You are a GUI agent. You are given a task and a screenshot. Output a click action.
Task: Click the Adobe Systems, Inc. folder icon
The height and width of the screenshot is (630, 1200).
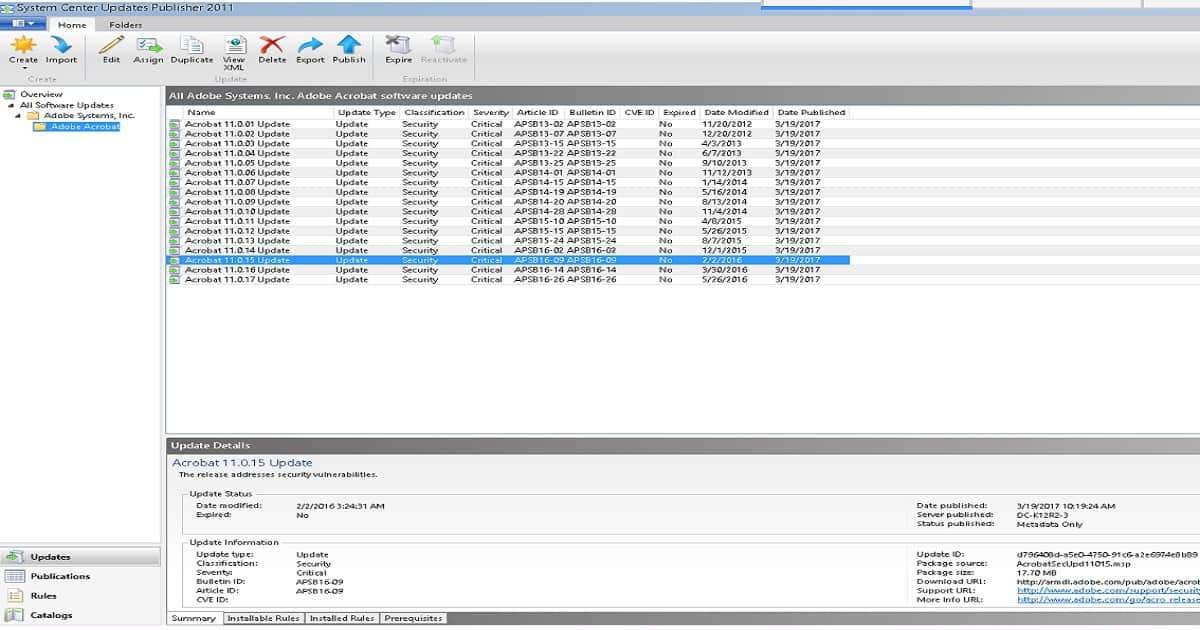34,116
